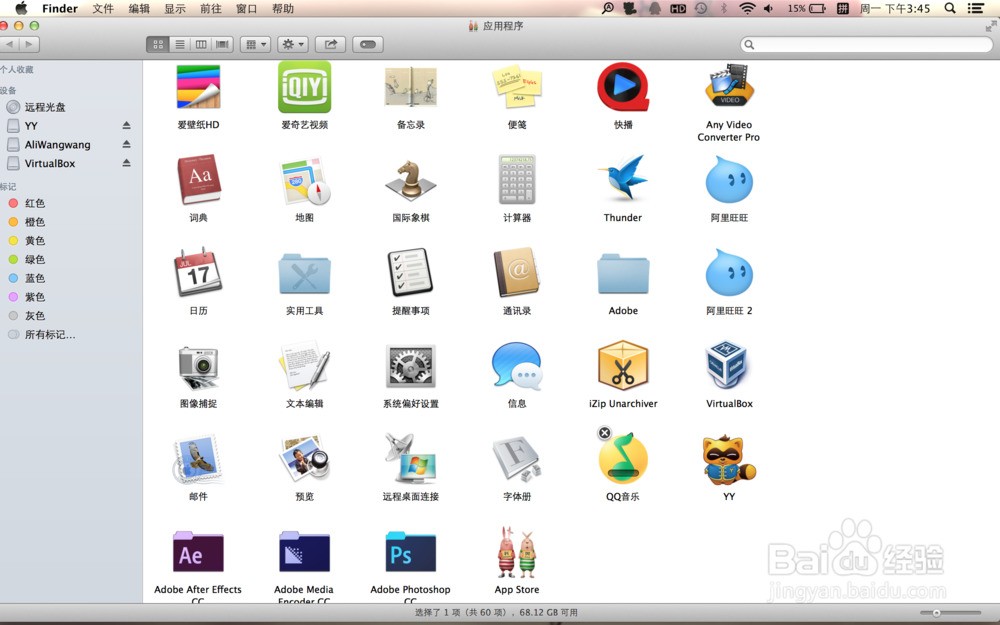Select the 字体册 font book icon
1000x625 pixels.
click(517, 459)
